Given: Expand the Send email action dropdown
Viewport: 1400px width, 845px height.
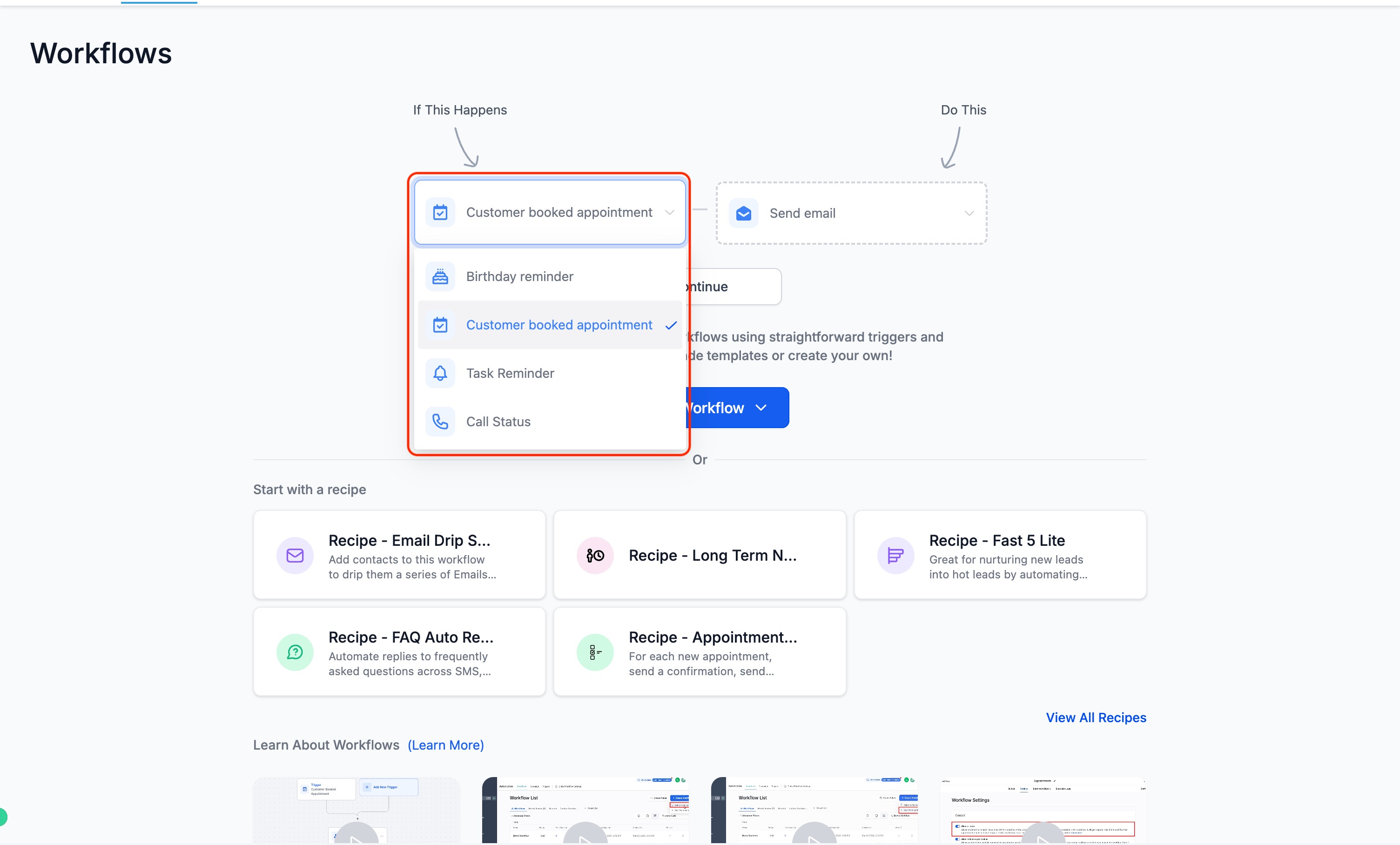Looking at the screenshot, I should coord(969,214).
